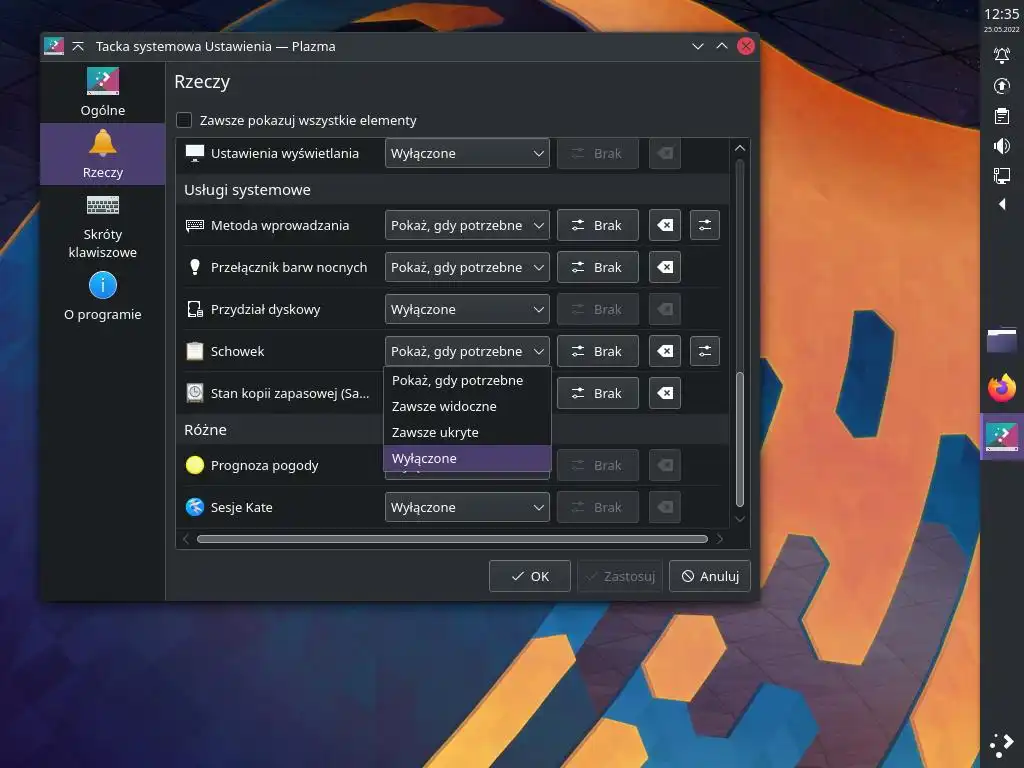The width and height of the screenshot is (1024, 768).
Task: Enable Zawsze pokazuj wszystkie elementy checkbox
Action: pos(184,120)
